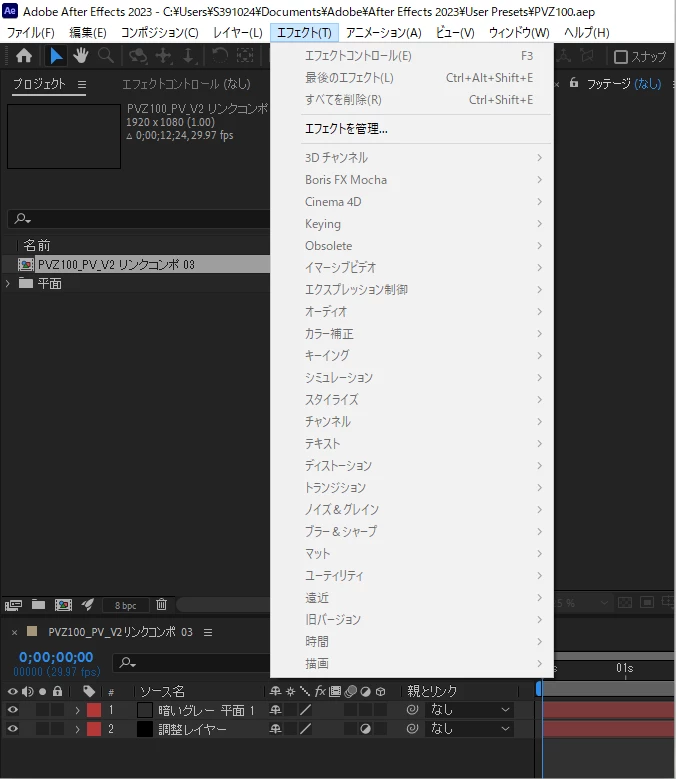This screenshot has width=676, height=779.
Task: Create a new composition icon
Action: [x=63, y=605]
